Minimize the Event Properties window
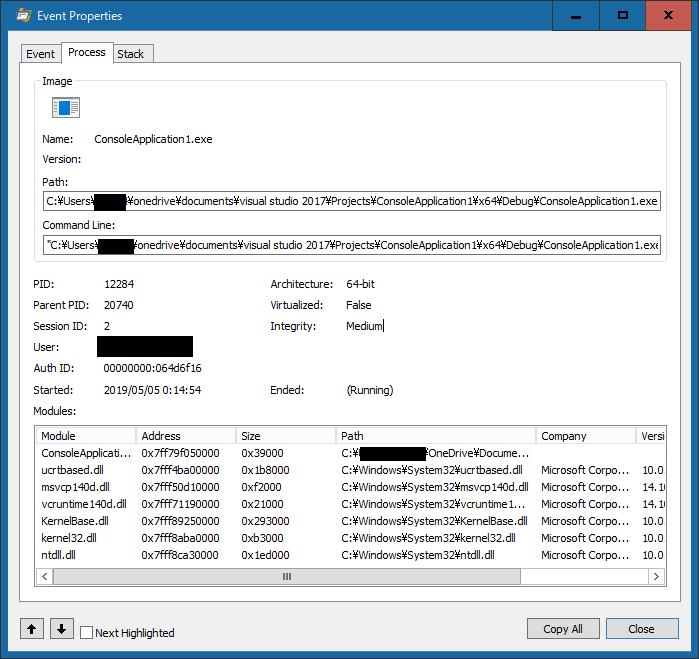This screenshot has width=699, height=659. tap(576, 16)
